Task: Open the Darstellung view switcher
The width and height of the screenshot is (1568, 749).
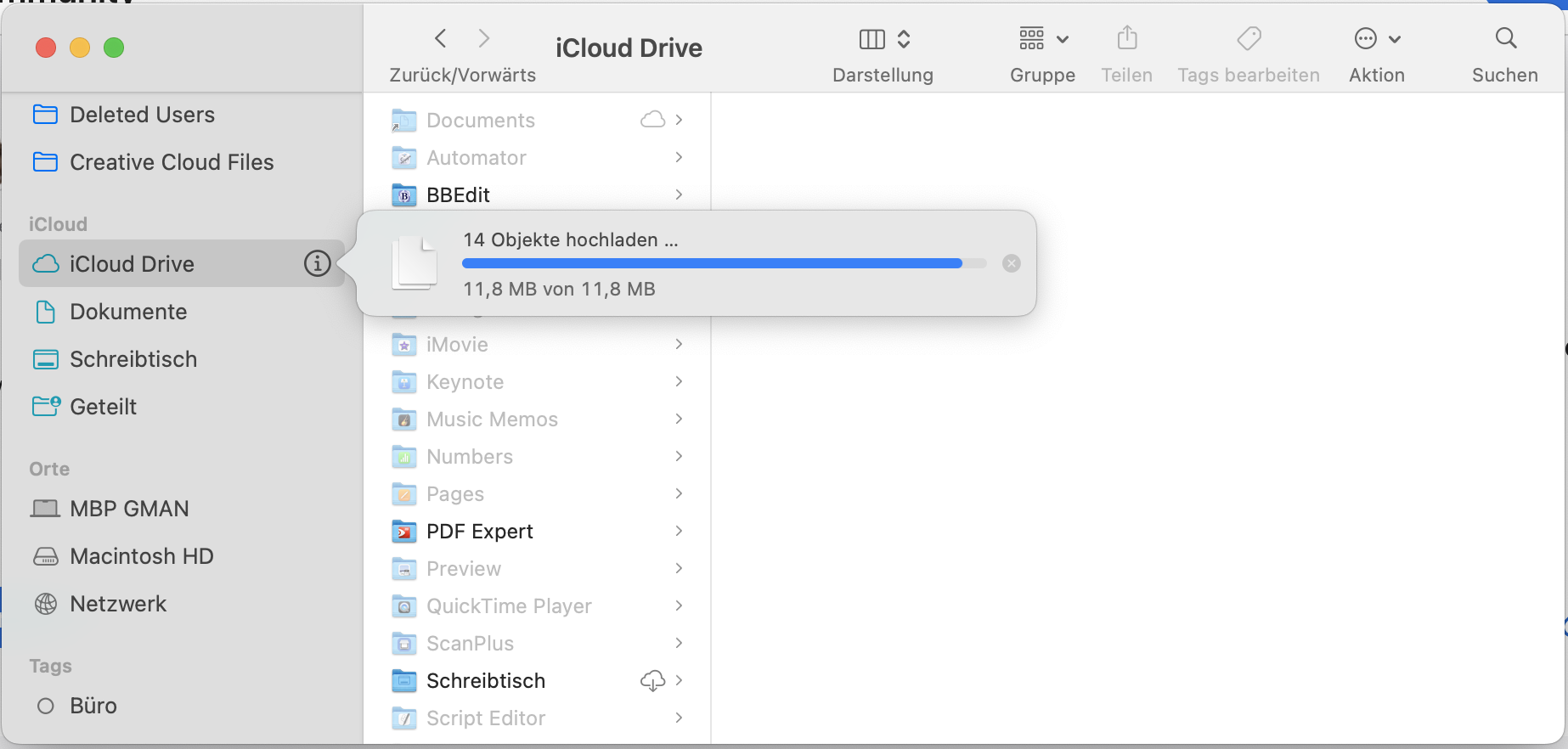Action: tap(883, 39)
